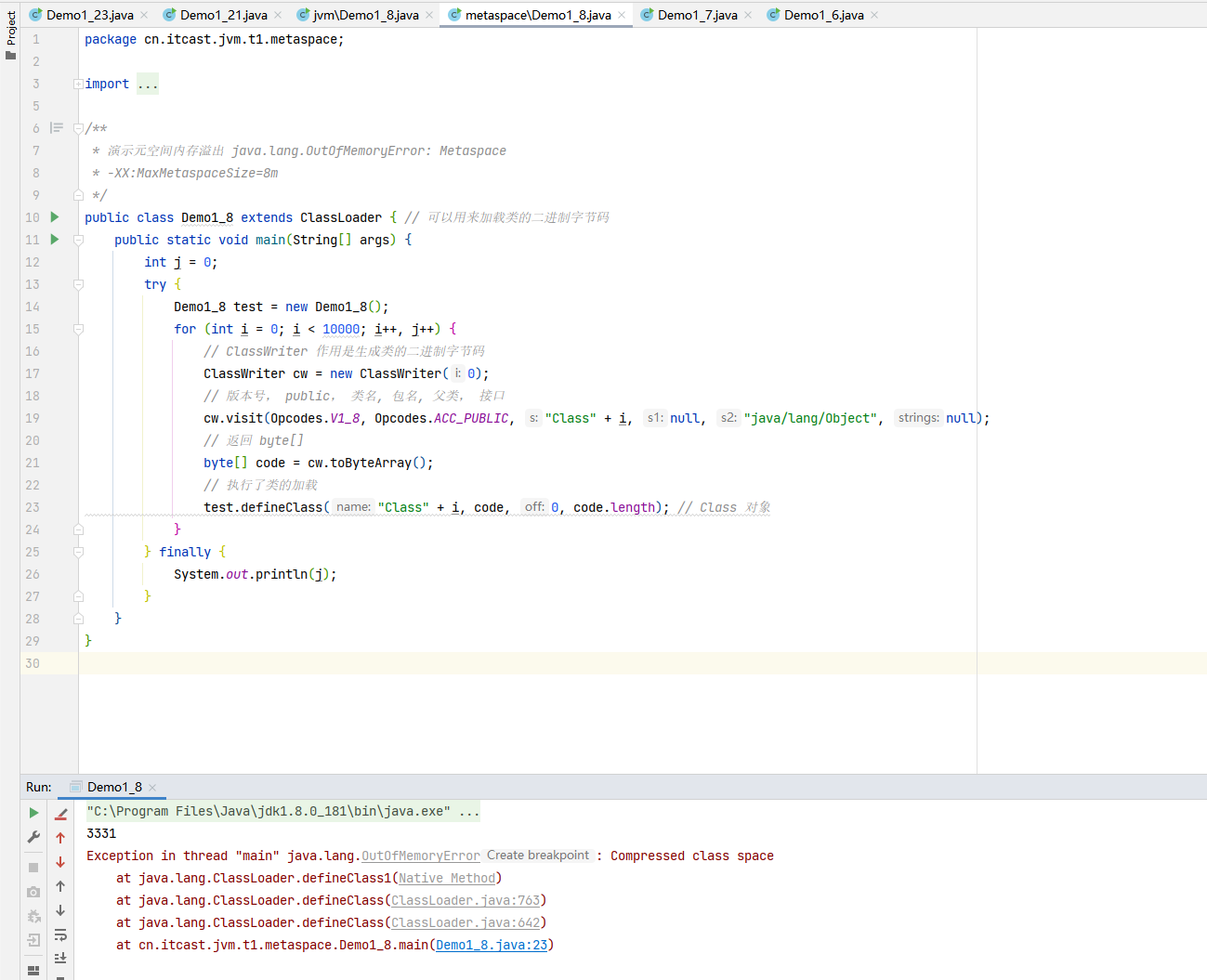
Task: Click the attach debugger bug icon
Action: tap(33, 916)
